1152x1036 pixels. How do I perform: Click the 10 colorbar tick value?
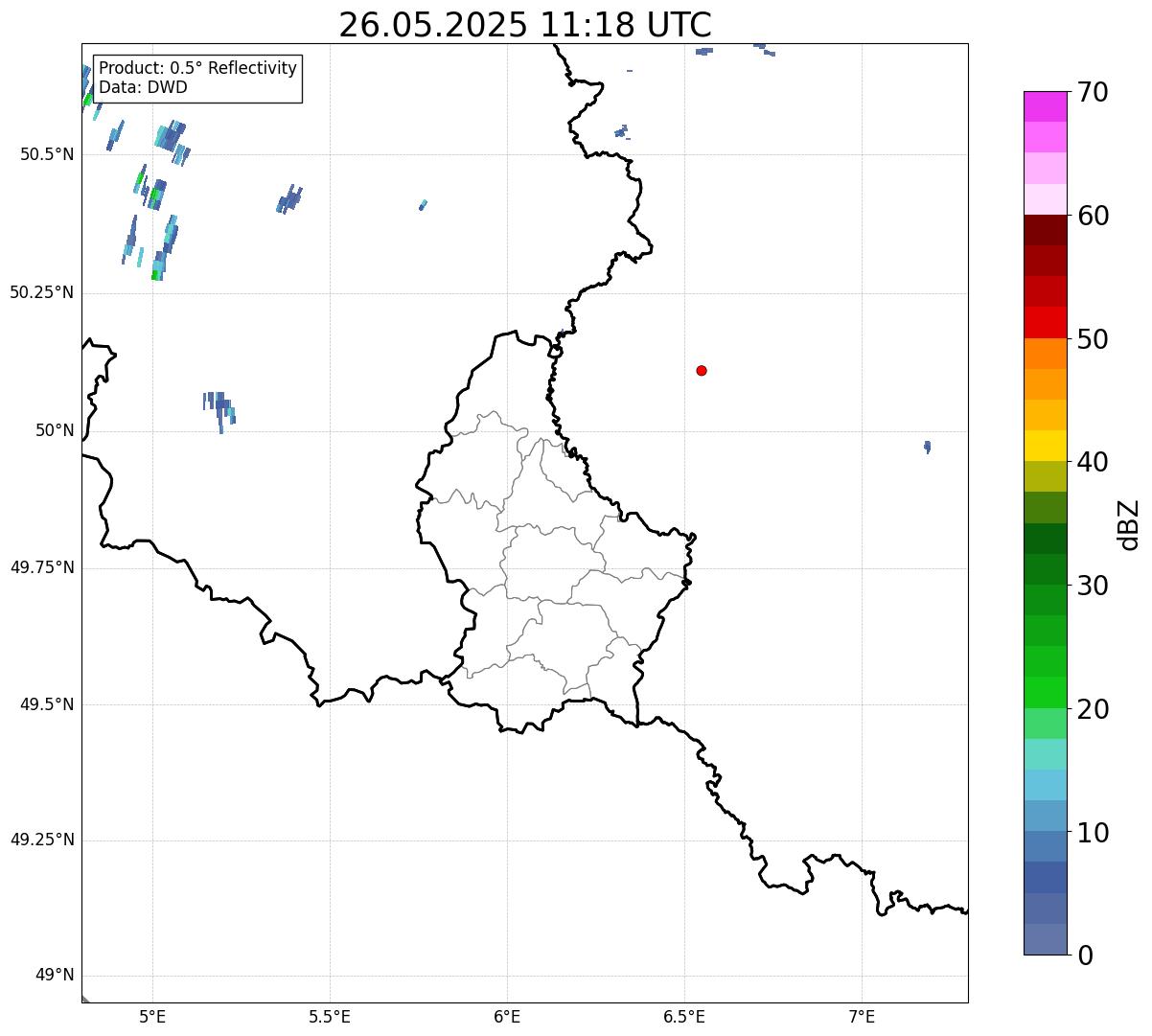1093,833
